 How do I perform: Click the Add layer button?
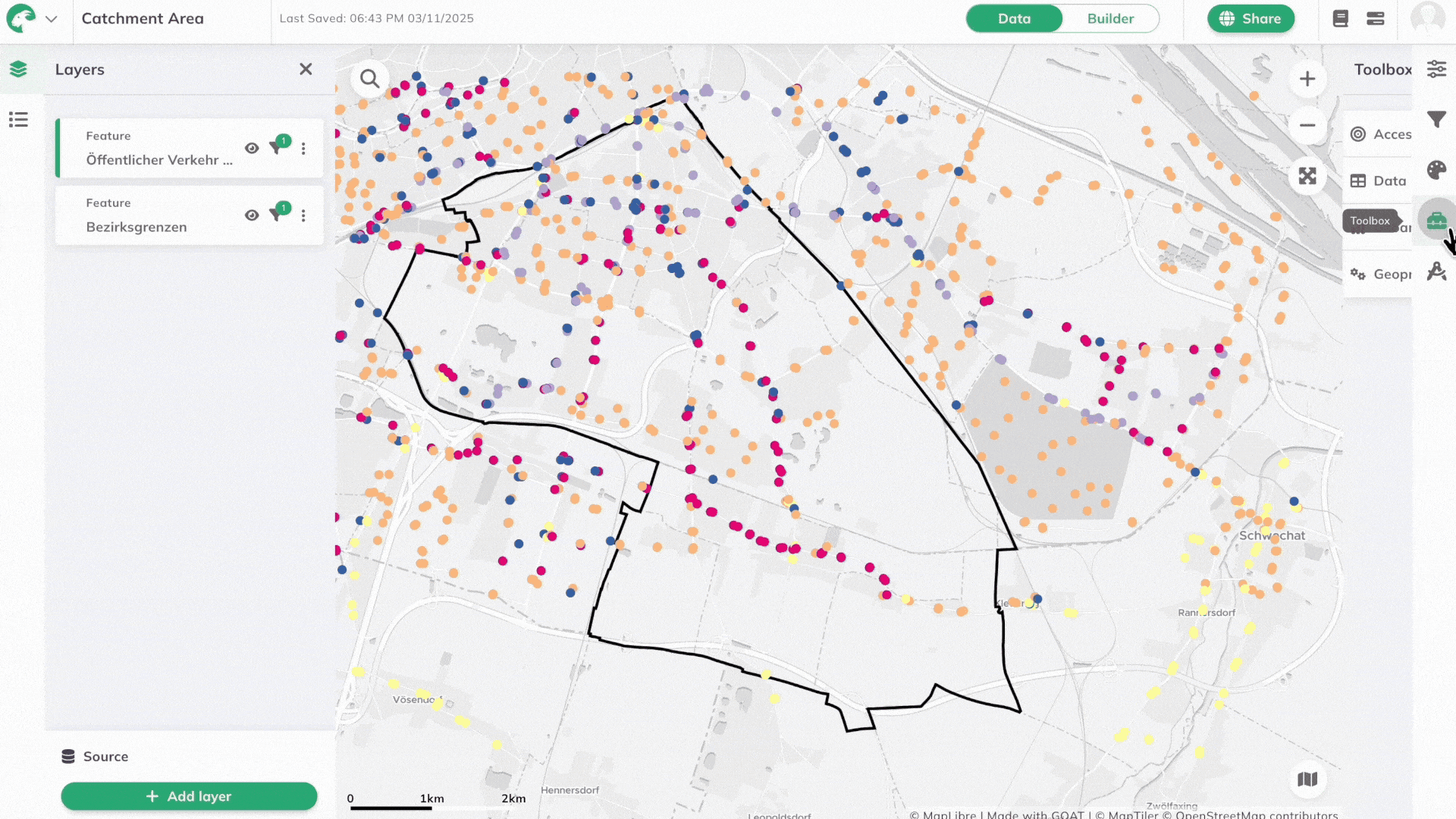click(x=189, y=796)
